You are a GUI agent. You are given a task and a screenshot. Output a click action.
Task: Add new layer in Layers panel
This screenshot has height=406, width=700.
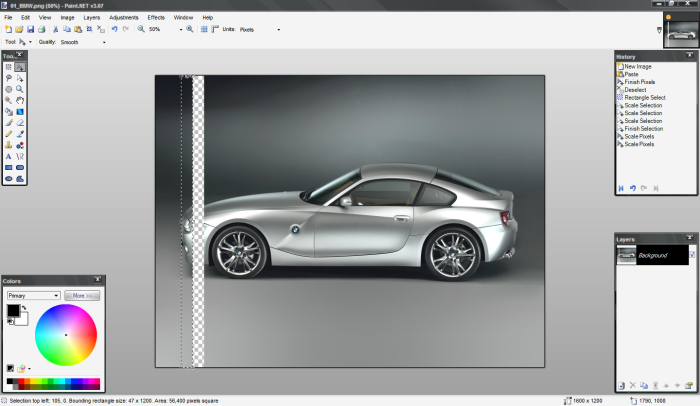pyautogui.click(x=621, y=384)
